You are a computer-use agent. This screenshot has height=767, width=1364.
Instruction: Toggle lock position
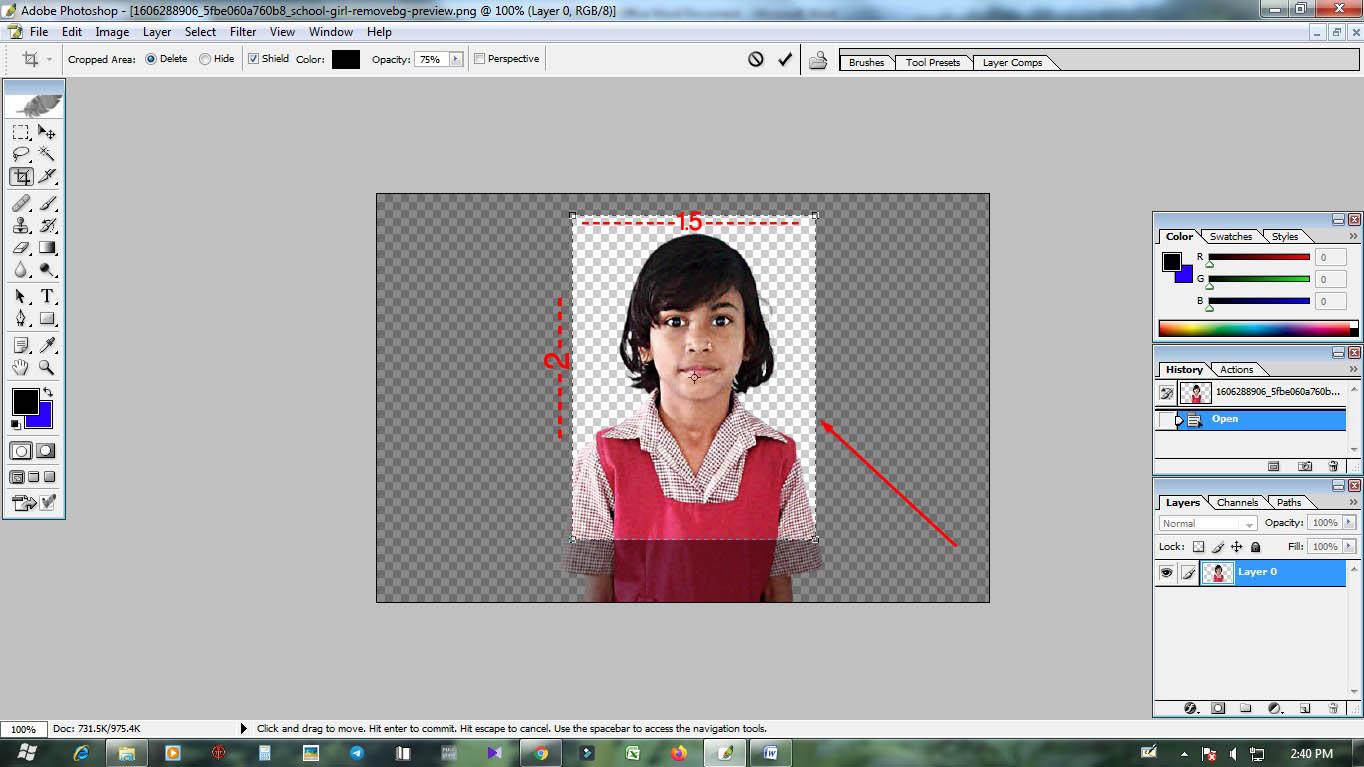tap(1236, 547)
